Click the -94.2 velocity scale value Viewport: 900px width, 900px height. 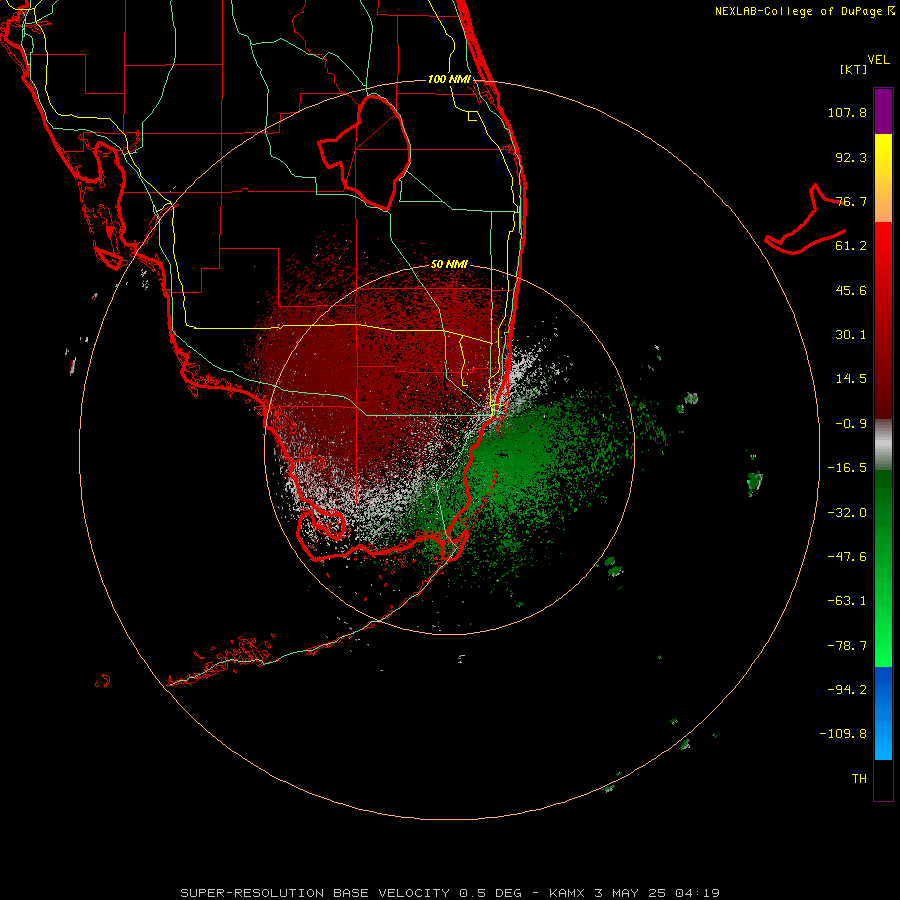tap(847, 689)
